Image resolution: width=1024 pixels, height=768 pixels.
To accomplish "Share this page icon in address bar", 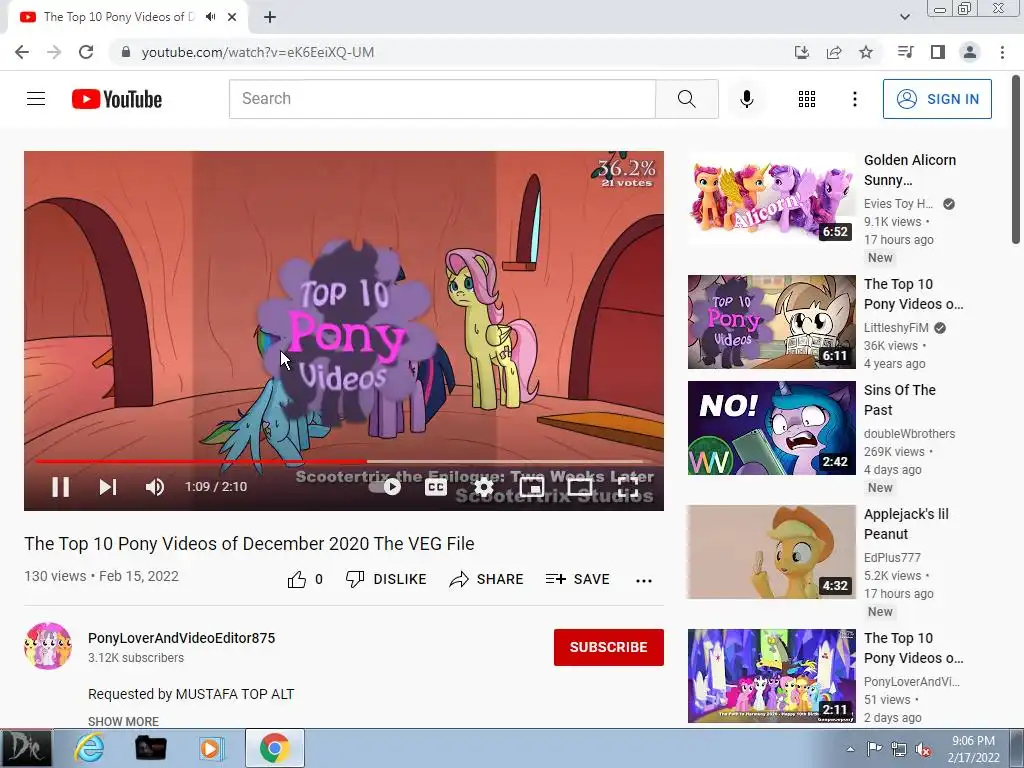I will click(834, 52).
